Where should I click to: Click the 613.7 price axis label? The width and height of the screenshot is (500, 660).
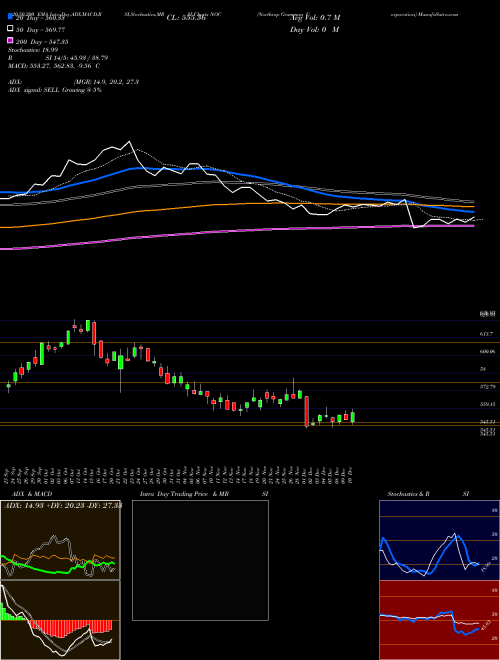coord(486,333)
